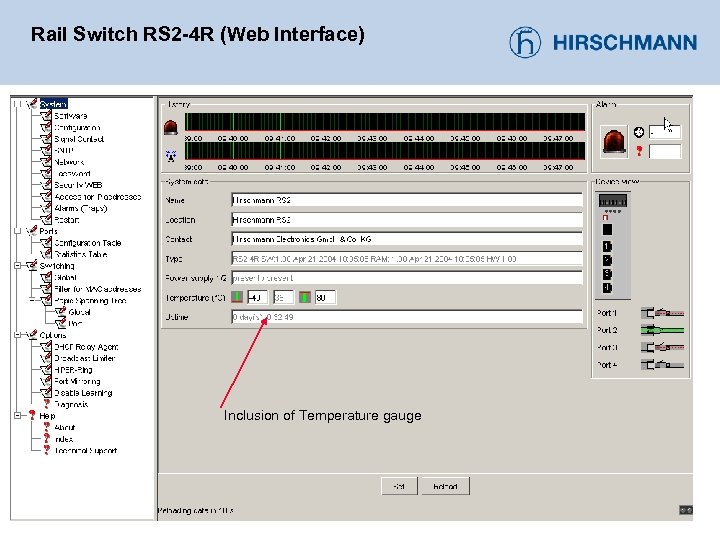Image resolution: width=720 pixels, height=540 pixels.
Task: Click the Statistics Table item icon
Action: point(46,254)
